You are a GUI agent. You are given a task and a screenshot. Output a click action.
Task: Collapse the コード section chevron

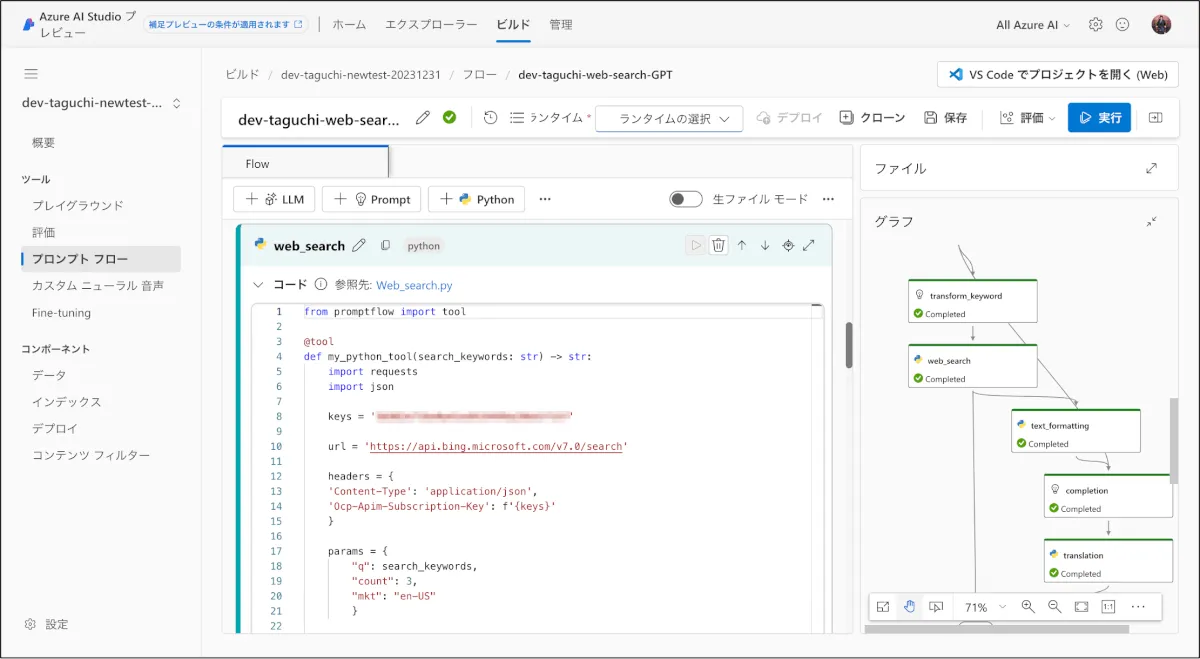(258, 285)
